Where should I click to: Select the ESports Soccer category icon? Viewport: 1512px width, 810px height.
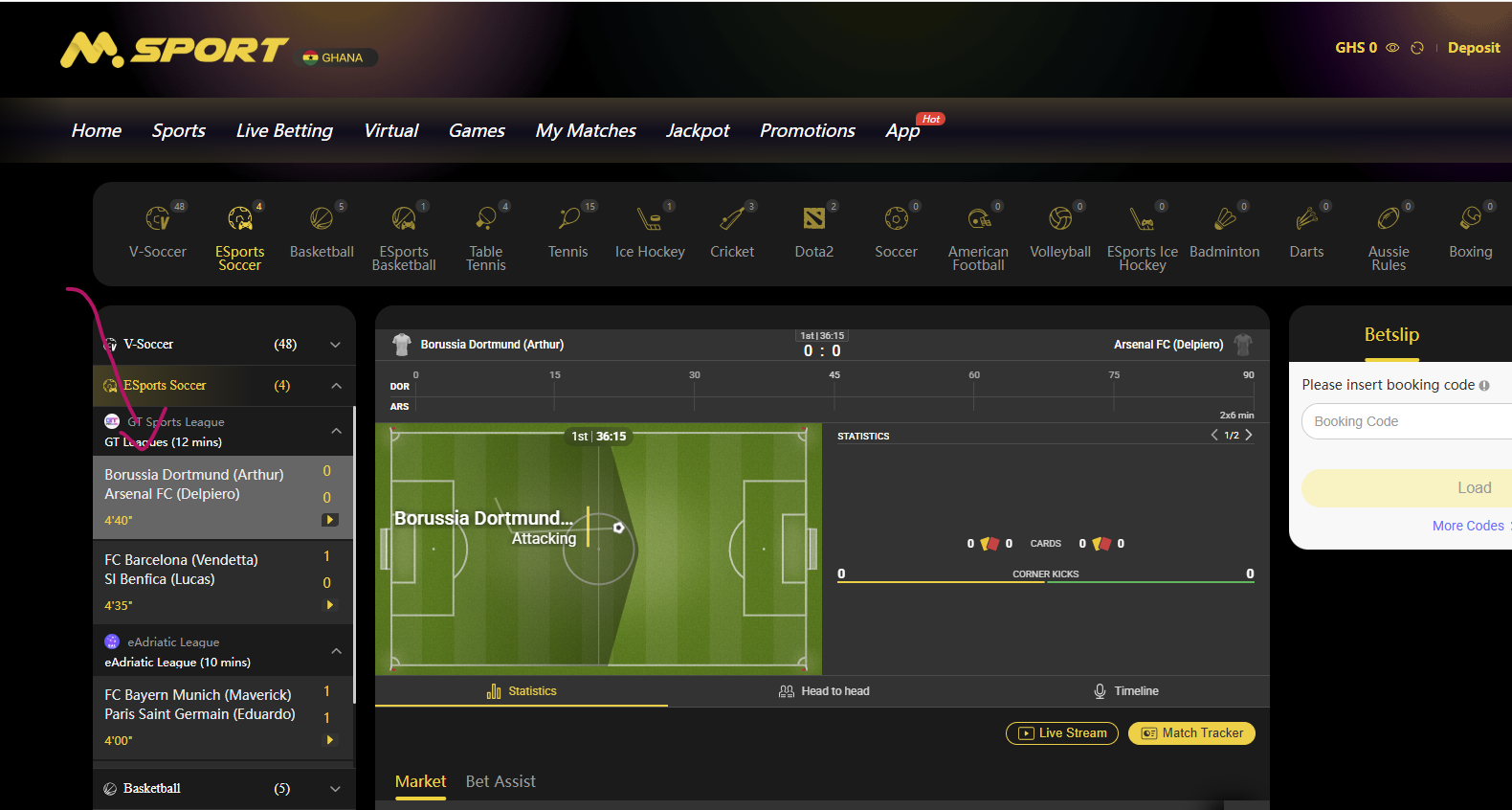(x=239, y=218)
